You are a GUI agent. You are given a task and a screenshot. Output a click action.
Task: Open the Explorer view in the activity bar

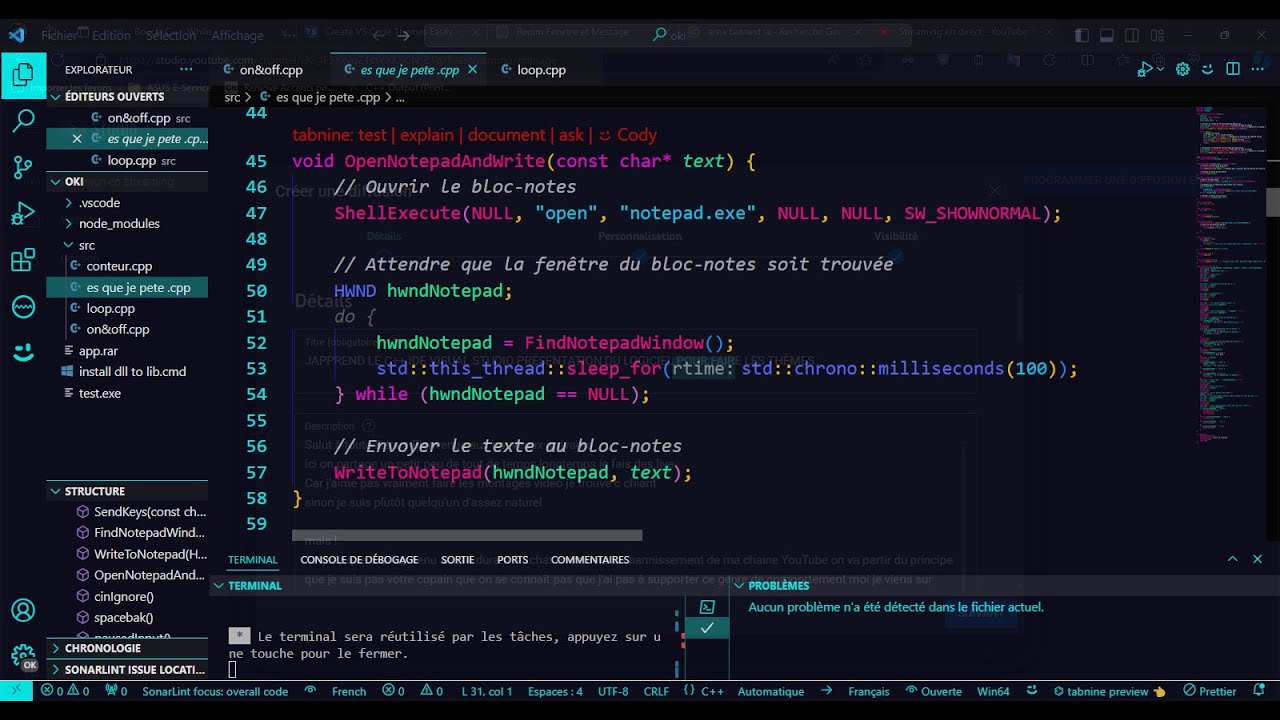pyautogui.click(x=23, y=75)
